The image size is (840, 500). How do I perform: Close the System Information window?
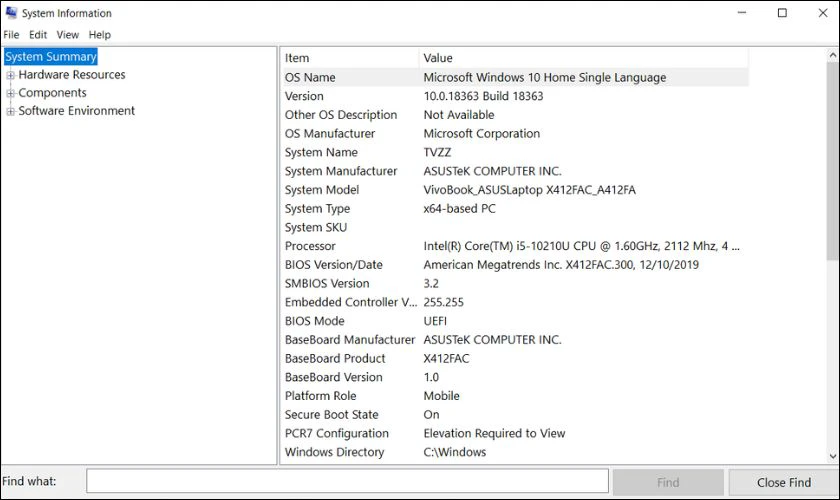click(x=823, y=12)
